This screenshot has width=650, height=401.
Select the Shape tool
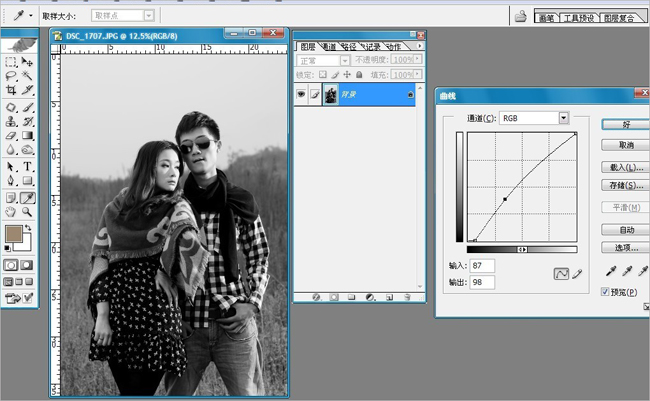tap(27, 180)
